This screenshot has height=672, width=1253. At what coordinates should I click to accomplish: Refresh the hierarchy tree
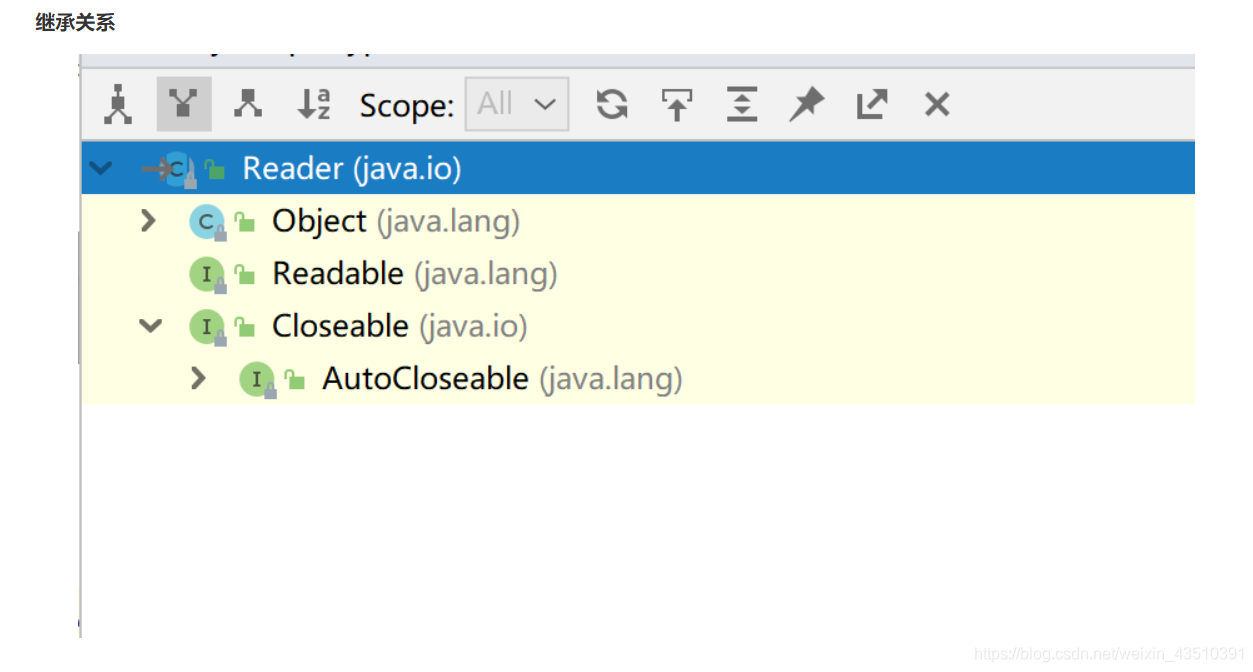(612, 104)
